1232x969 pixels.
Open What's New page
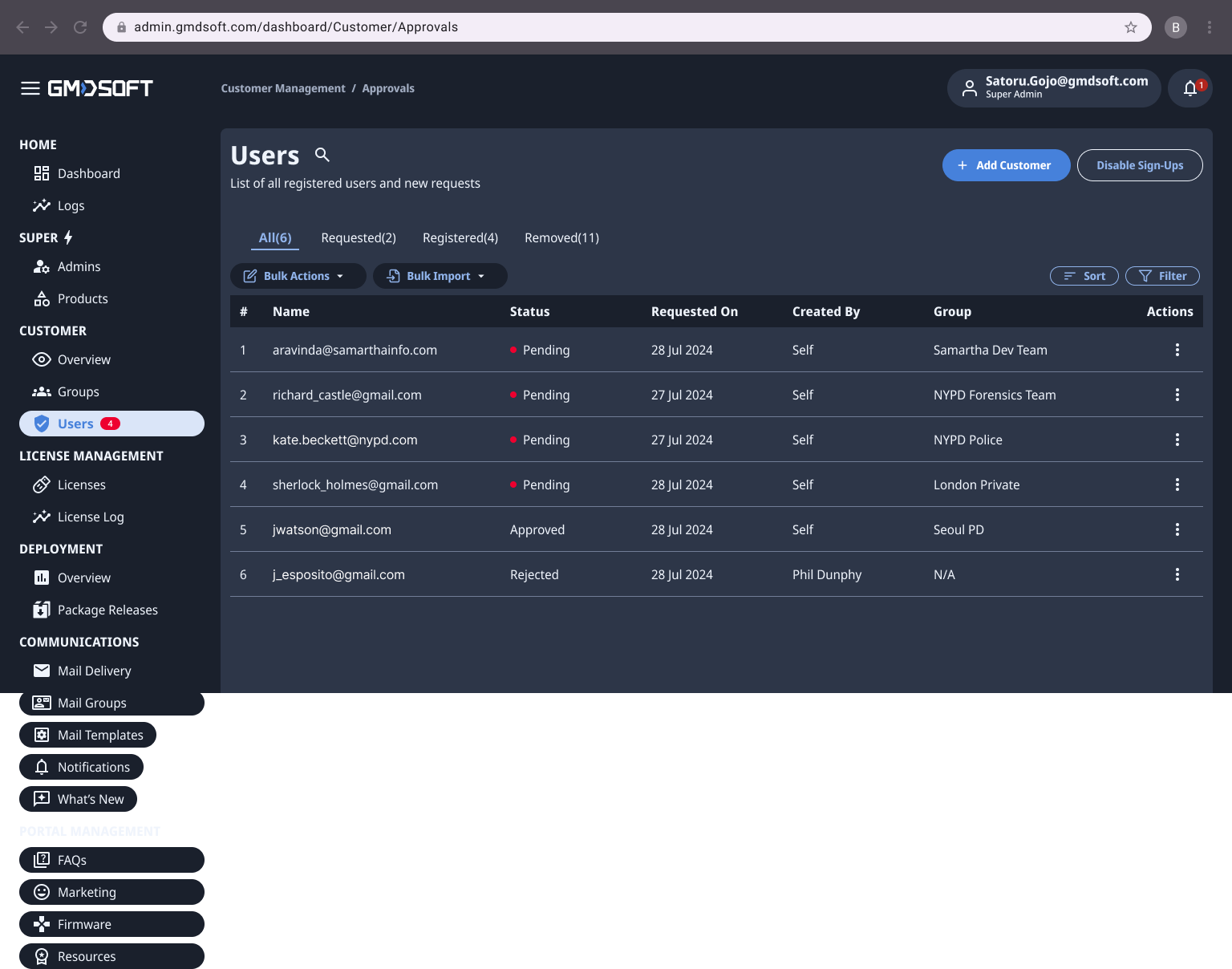tap(78, 799)
